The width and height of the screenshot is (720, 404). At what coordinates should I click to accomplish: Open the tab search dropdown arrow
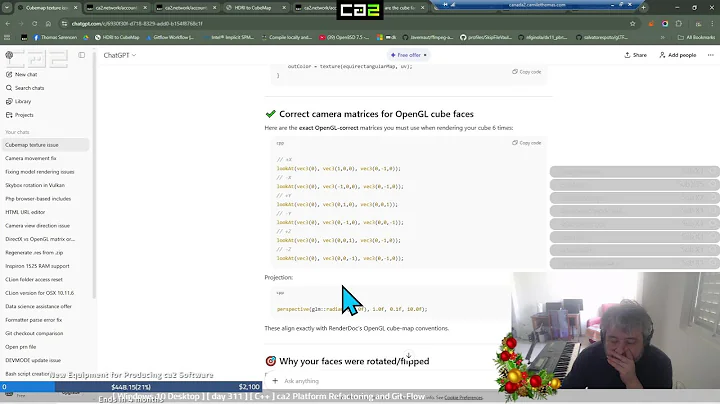(x=7, y=8)
